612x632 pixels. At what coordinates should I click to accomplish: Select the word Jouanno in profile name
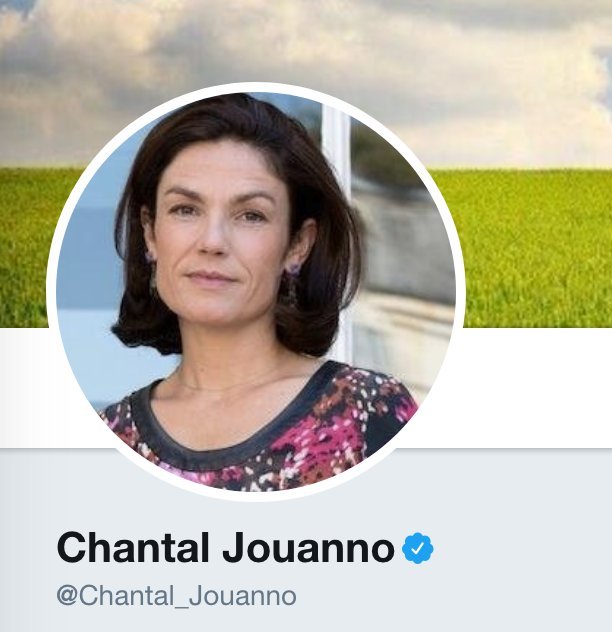tap(308, 548)
